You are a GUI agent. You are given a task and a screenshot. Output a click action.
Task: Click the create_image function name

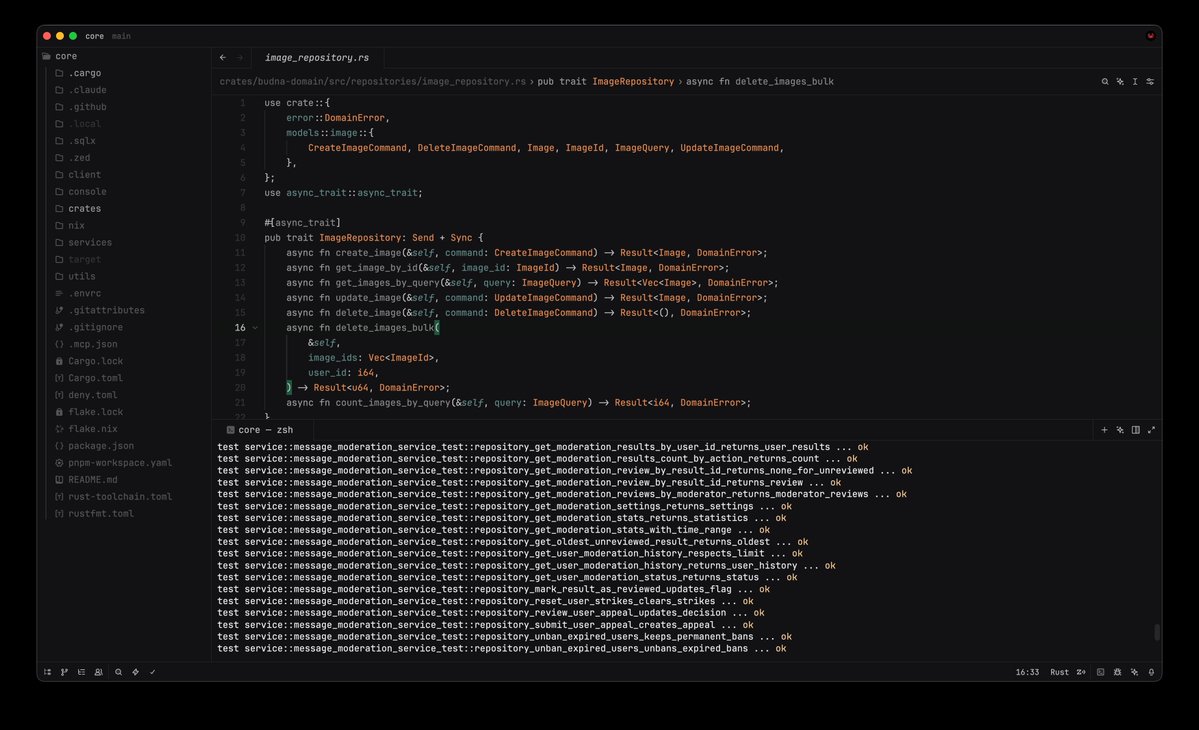[x=368, y=253]
